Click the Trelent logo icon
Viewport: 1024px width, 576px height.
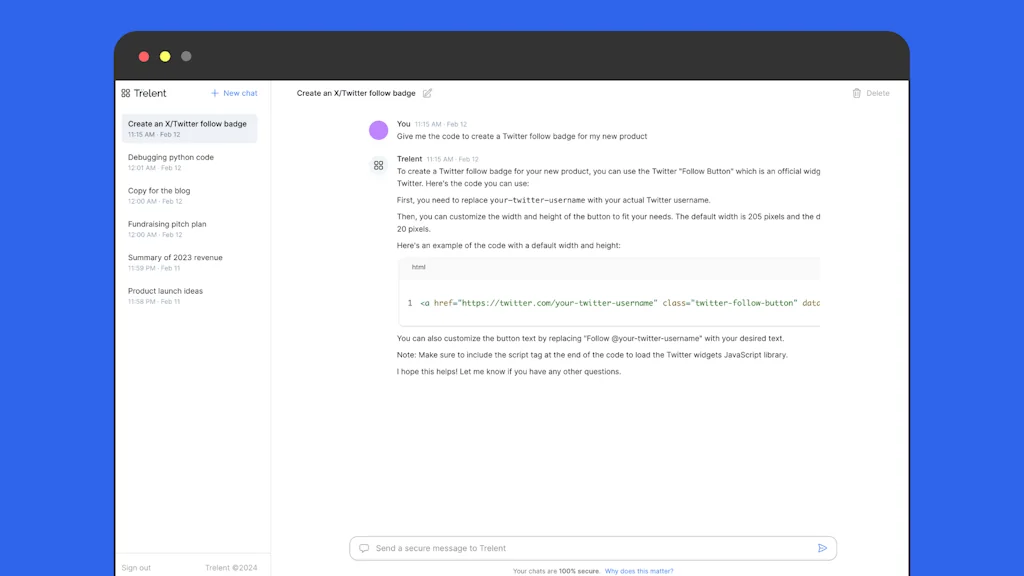126,93
